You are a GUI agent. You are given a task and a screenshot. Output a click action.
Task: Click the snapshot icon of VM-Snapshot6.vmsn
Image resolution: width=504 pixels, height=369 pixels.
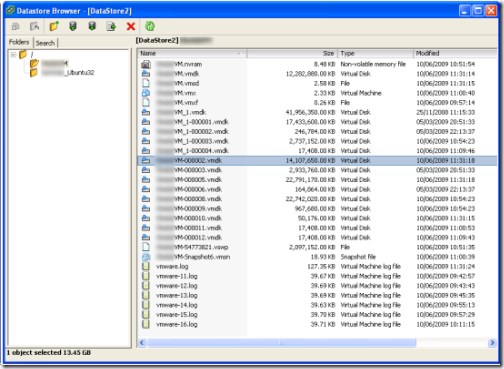146,257
